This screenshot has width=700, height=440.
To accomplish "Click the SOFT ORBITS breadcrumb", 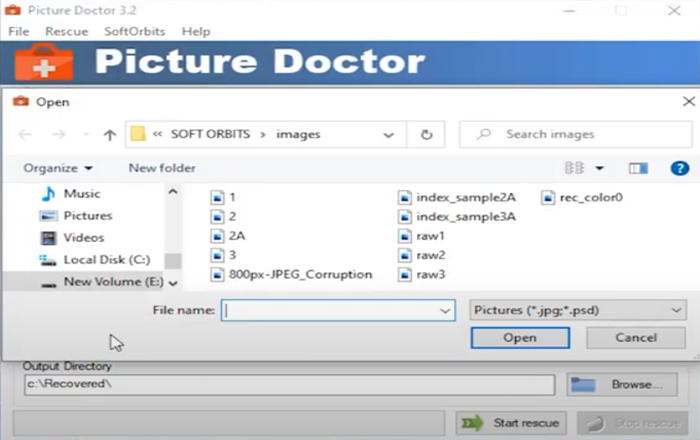I will point(210,134).
